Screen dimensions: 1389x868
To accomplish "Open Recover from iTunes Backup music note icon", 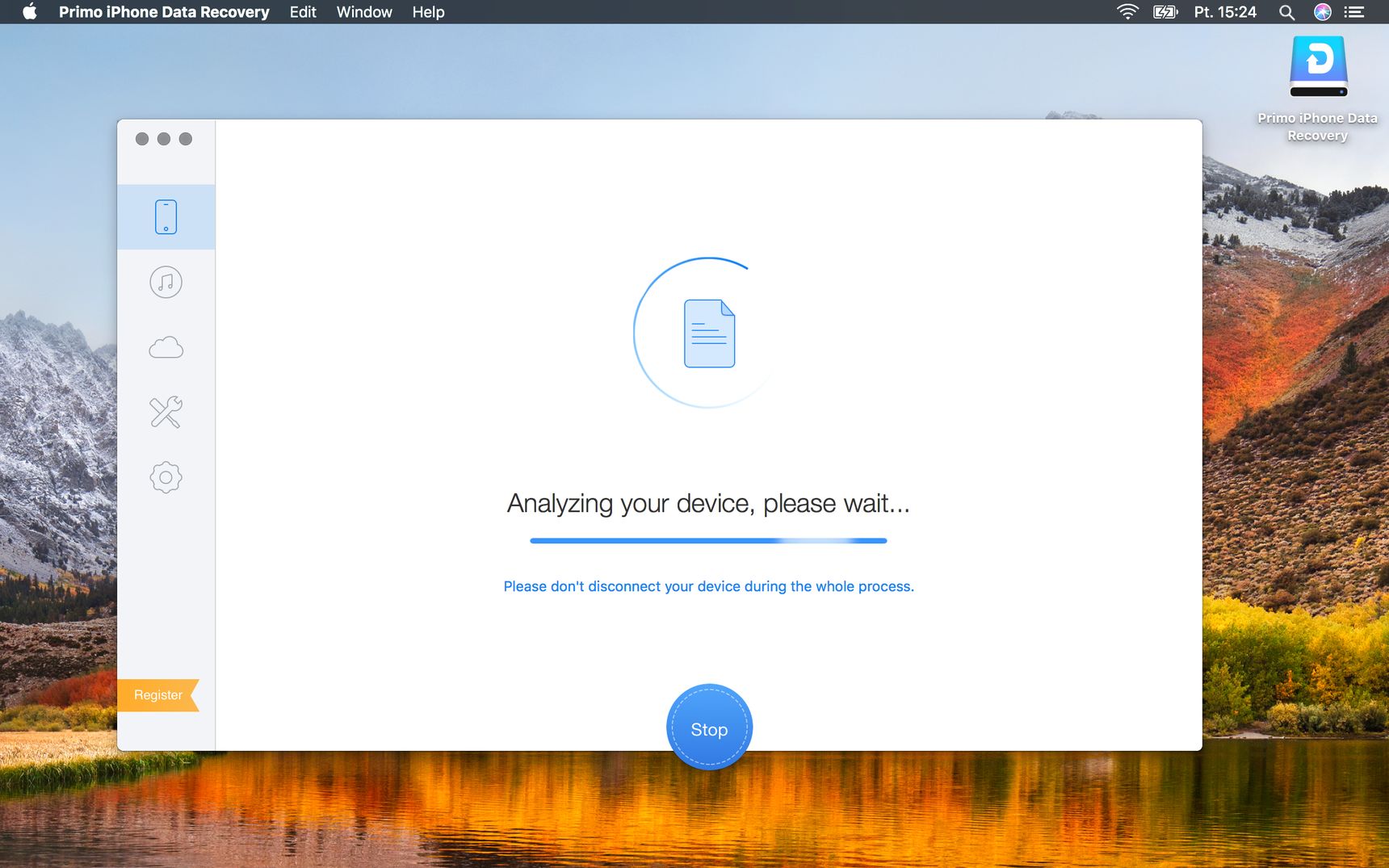I will (x=166, y=283).
